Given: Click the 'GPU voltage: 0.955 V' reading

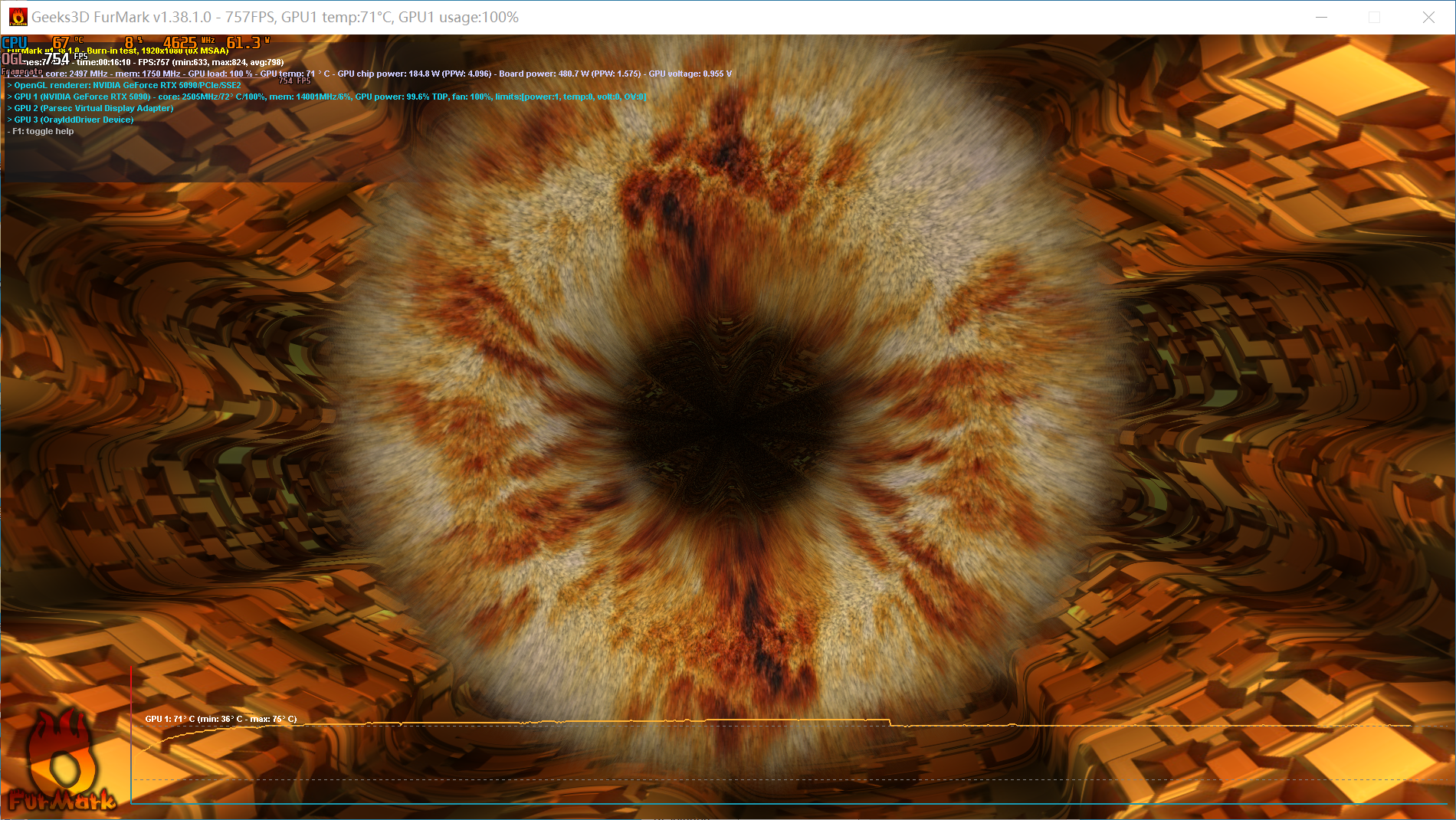Looking at the screenshot, I should click(x=690, y=74).
